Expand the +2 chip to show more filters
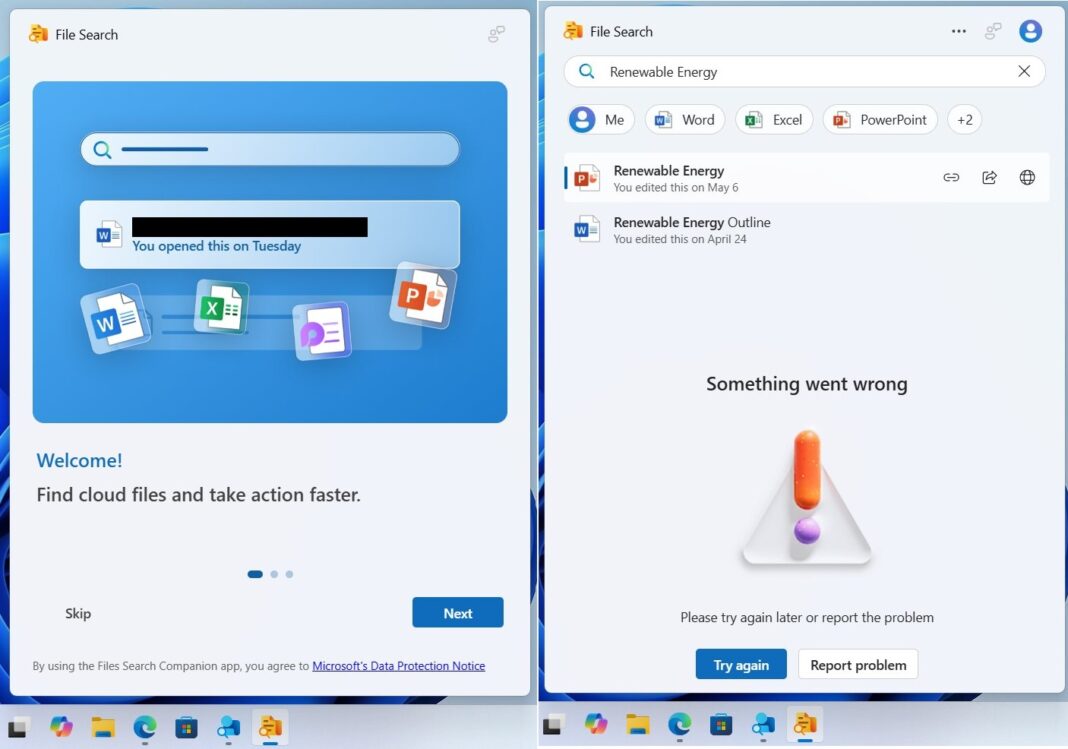The width and height of the screenshot is (1068, 749). pos(964,119)
